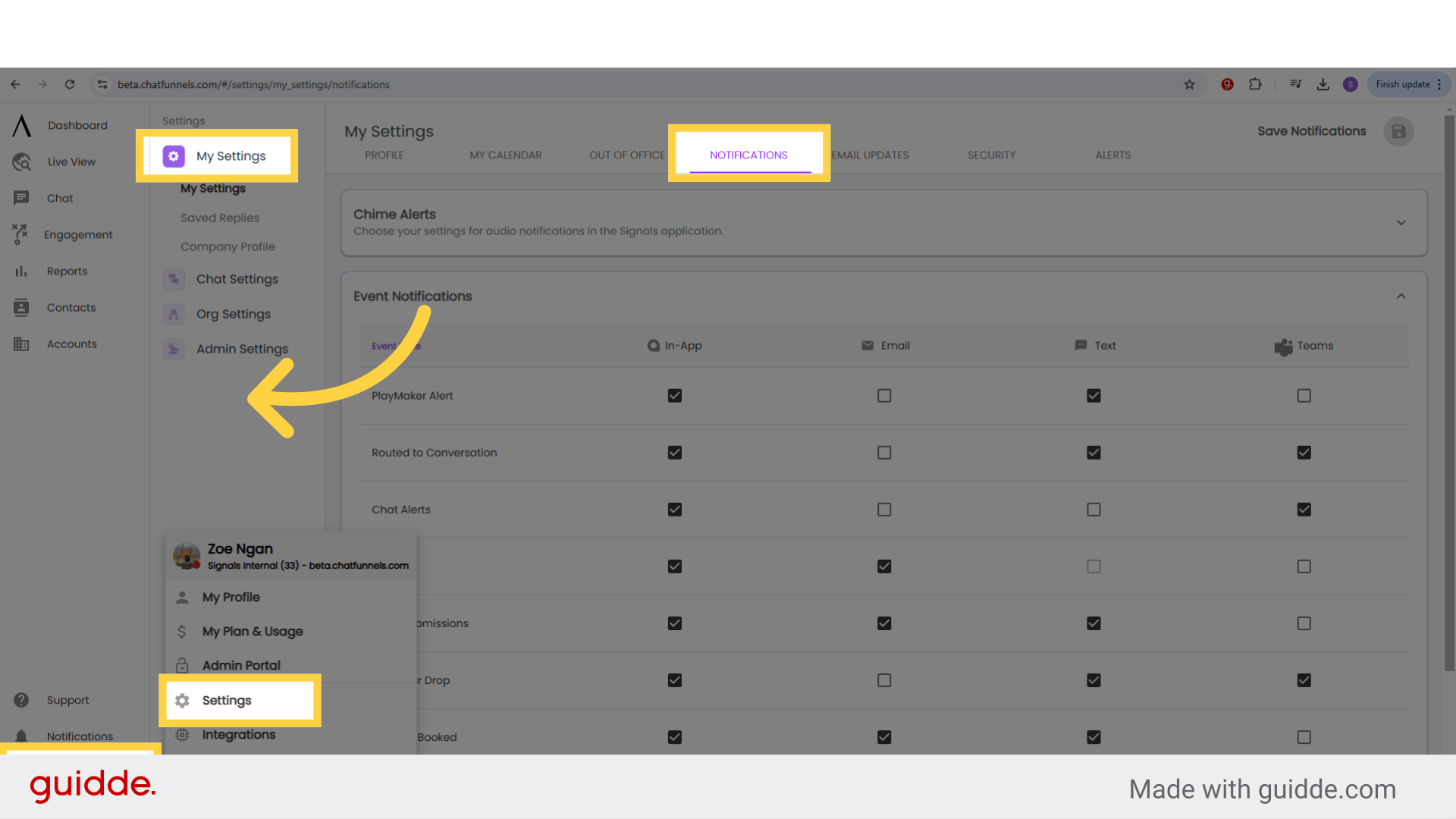Enable Chat Alerts Text checkbox
The height and width of the screenshot is (819, 1456).
click(1094, 510)
